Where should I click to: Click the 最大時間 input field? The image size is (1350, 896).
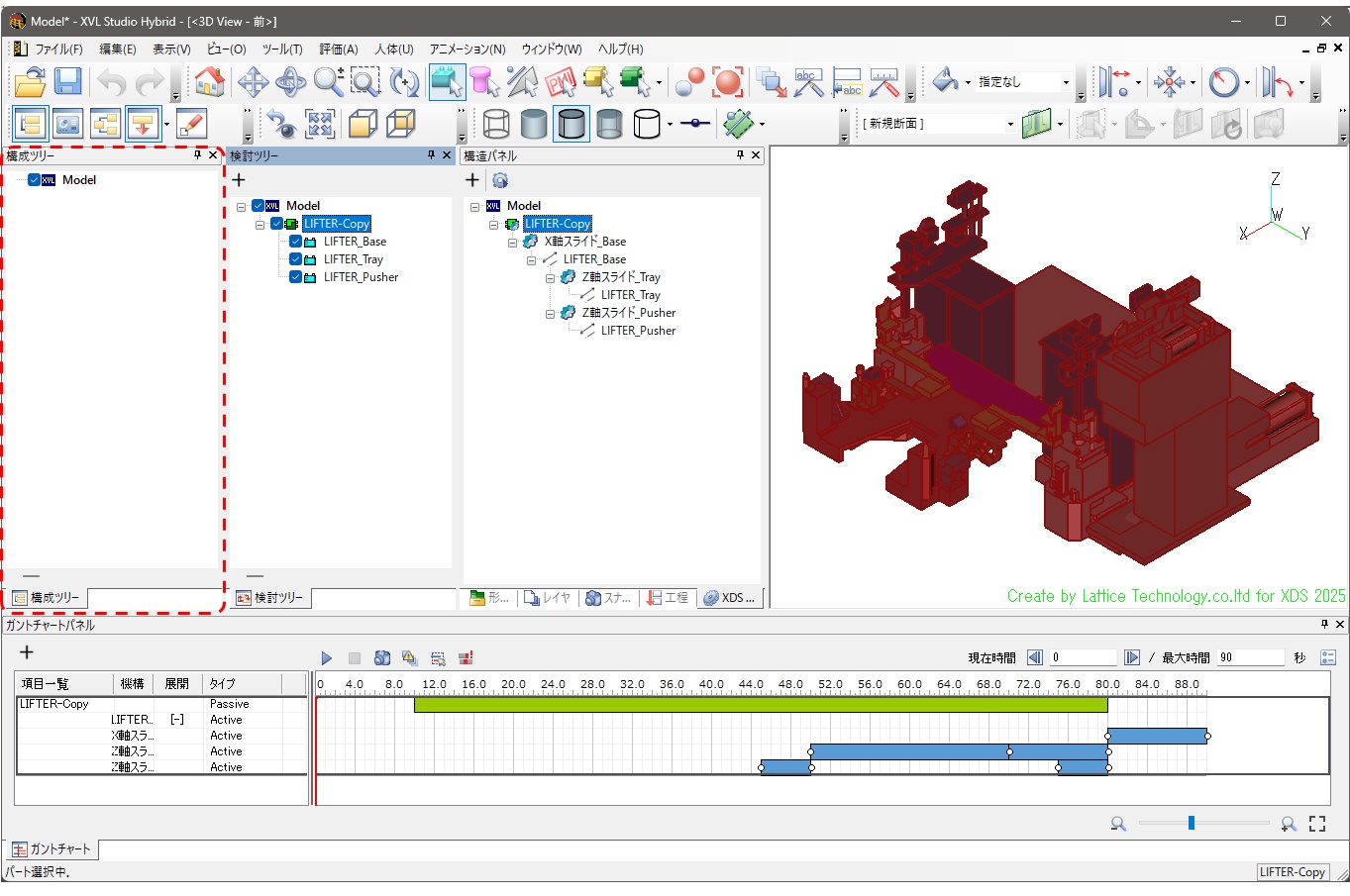(x=1249, y=657)
